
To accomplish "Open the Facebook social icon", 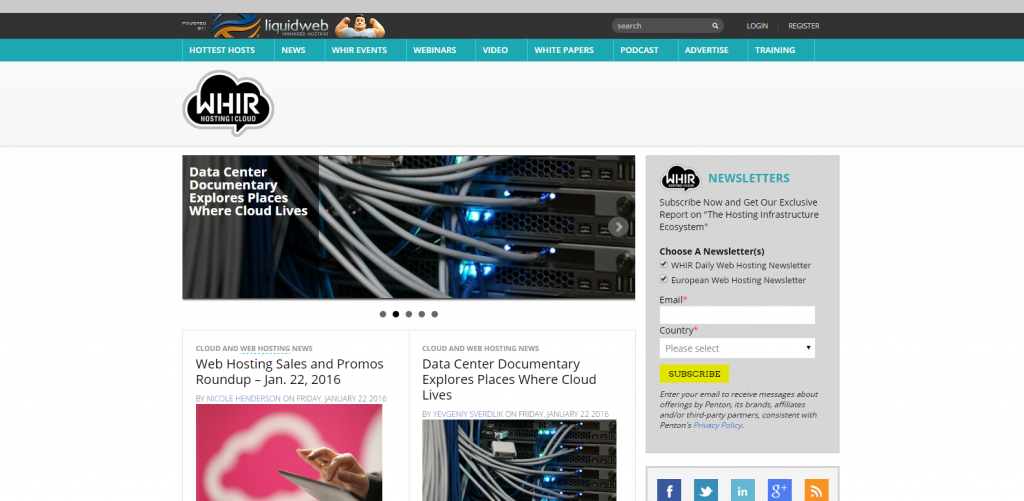I will [669, 490].
